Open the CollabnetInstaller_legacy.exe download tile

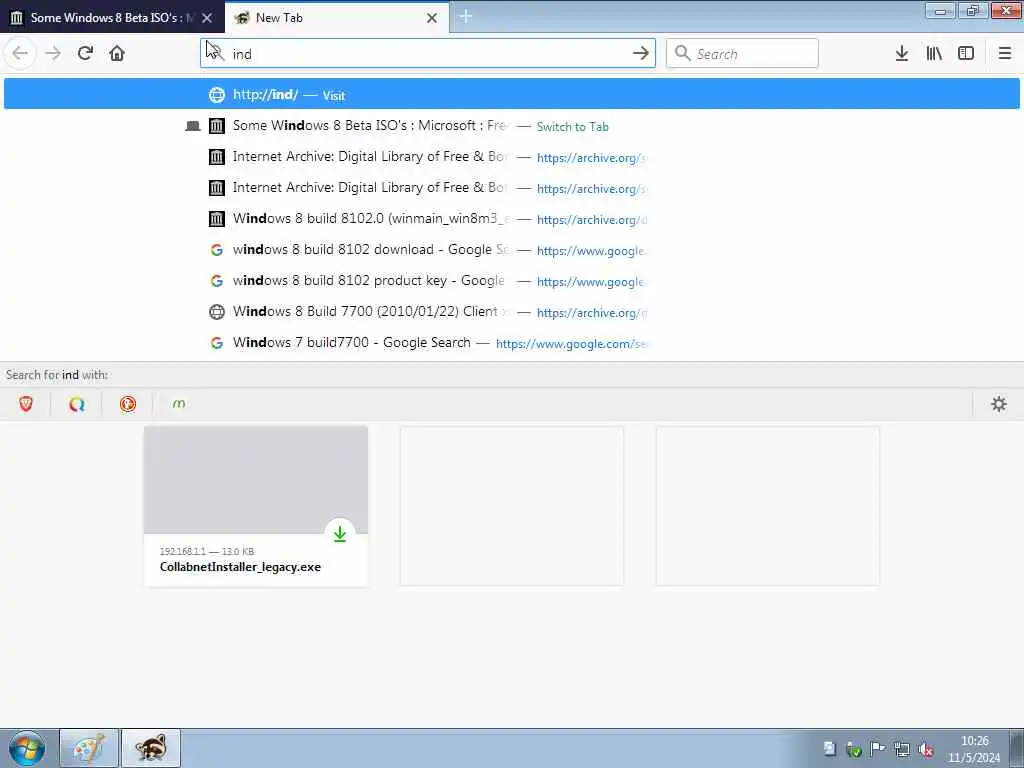click(256, 506)
